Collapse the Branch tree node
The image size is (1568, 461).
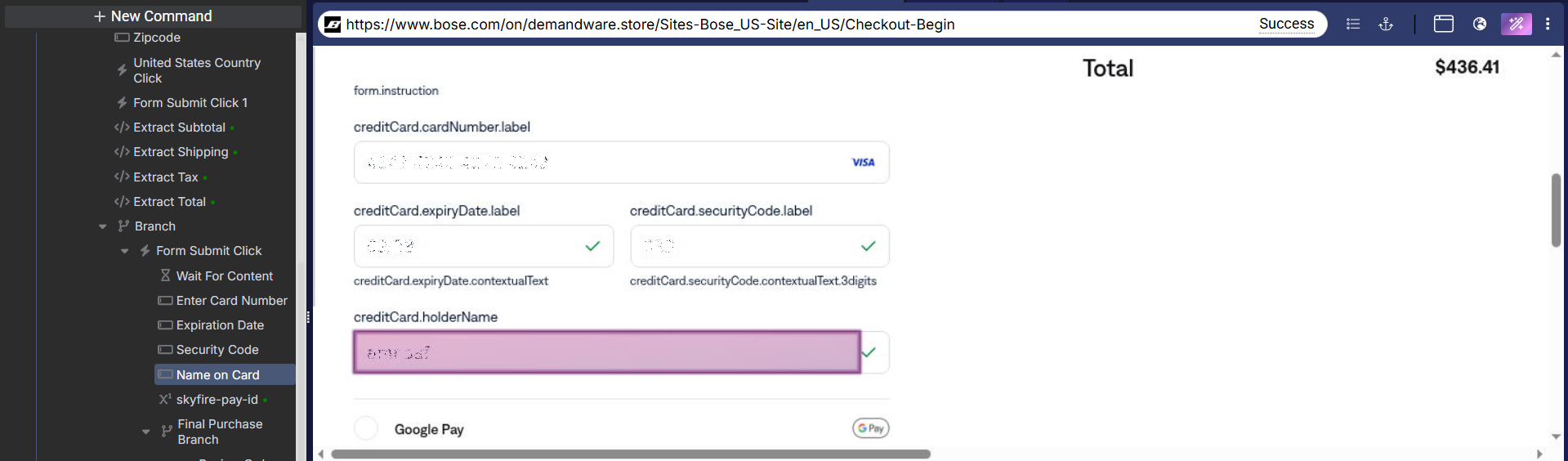[x=102, y=226]
